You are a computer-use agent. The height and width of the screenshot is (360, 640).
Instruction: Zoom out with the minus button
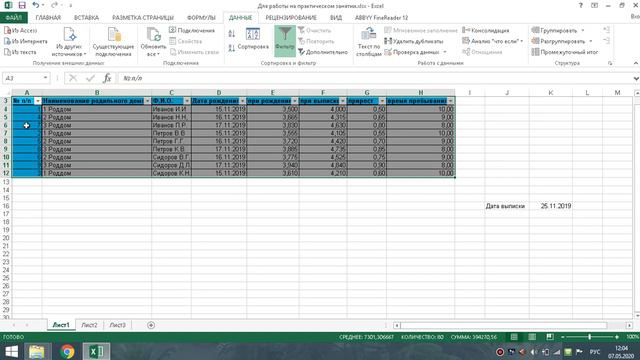tap(562, 337)
